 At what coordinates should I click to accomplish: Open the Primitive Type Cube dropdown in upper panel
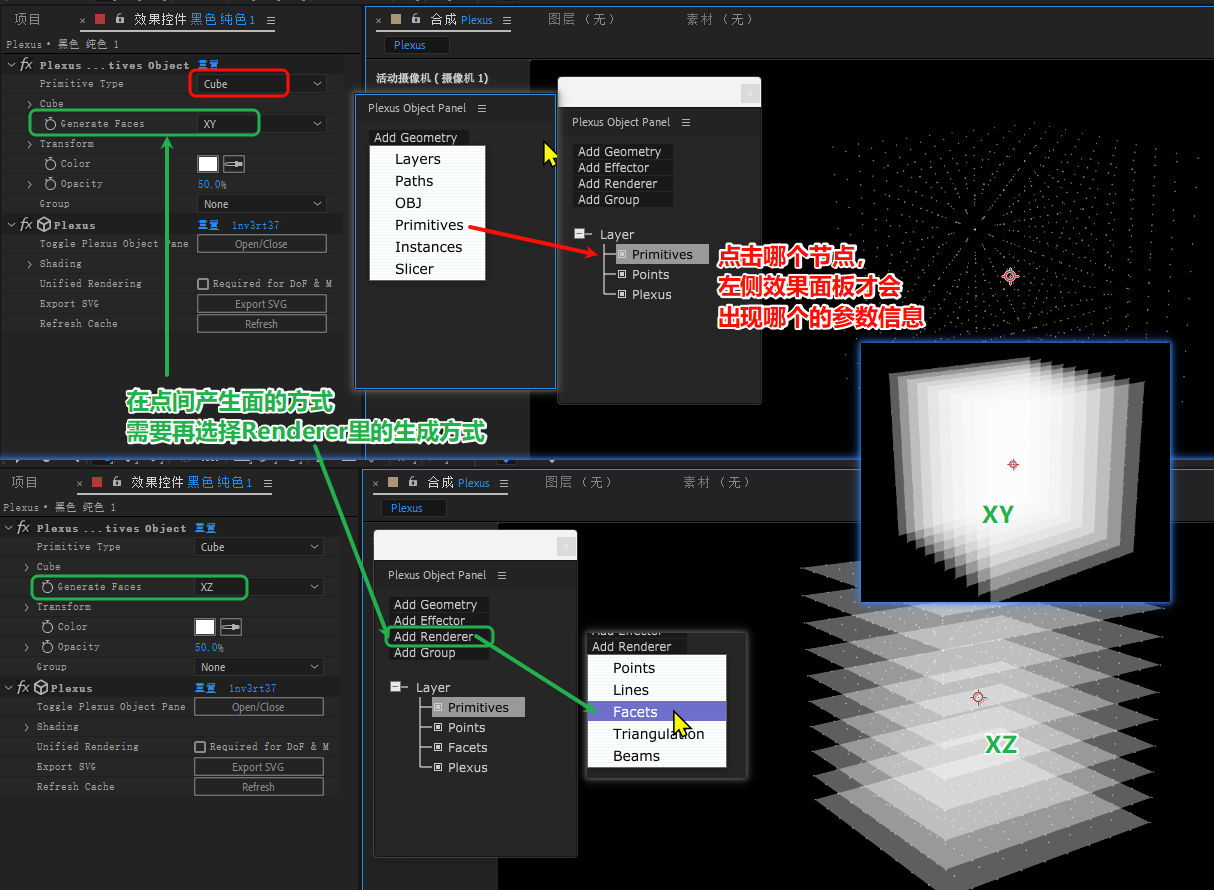click(262, 84)
